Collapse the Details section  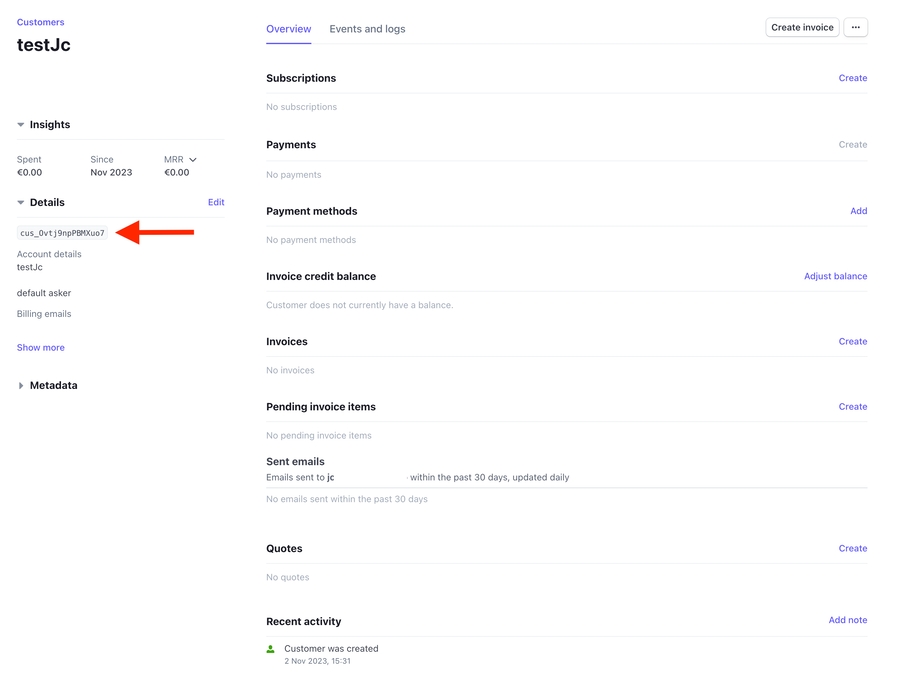point(21,203)
